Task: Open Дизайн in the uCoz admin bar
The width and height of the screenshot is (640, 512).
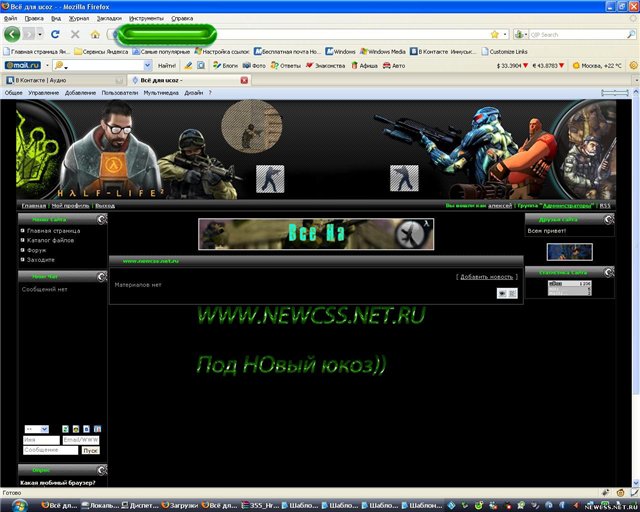Action: pos(193,93)
